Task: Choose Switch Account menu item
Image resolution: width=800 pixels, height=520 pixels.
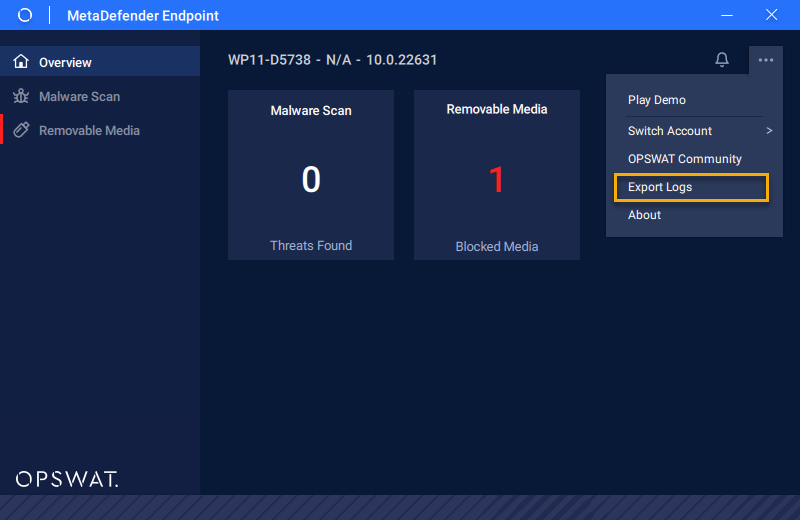Action: 669,131
